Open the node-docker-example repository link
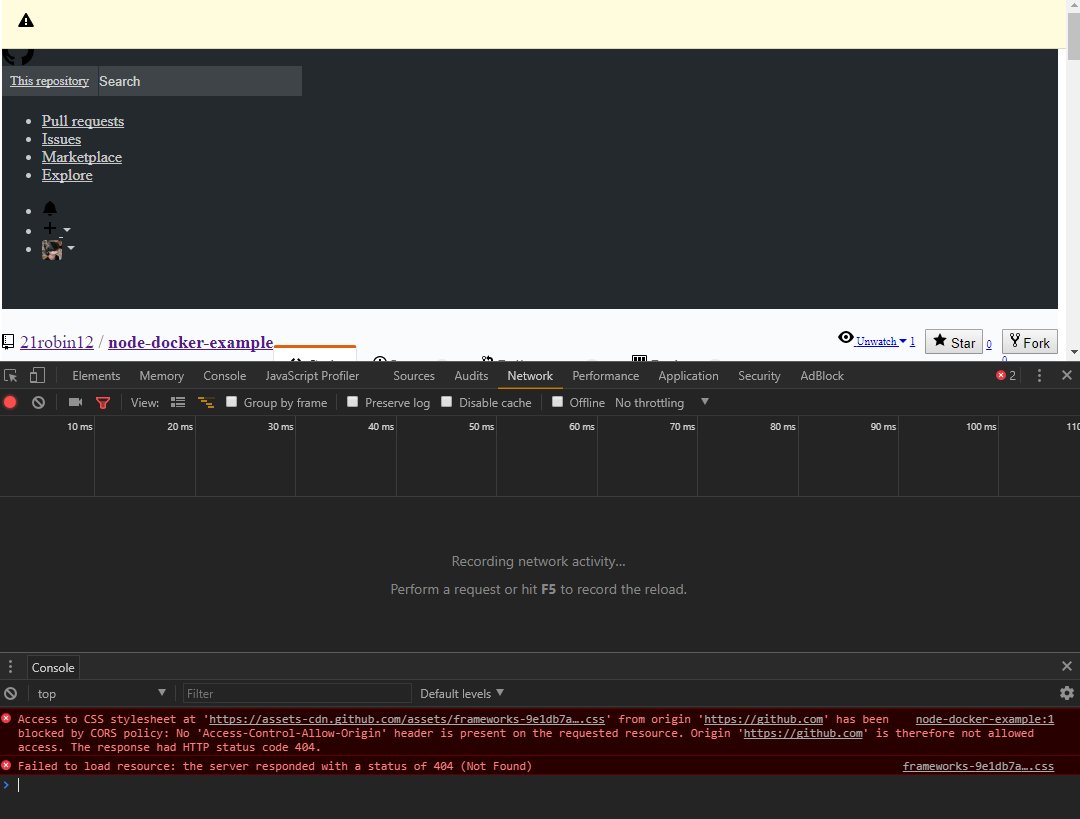The width and height of the screenshot is (1080, 819). click(x=191, y=342)
